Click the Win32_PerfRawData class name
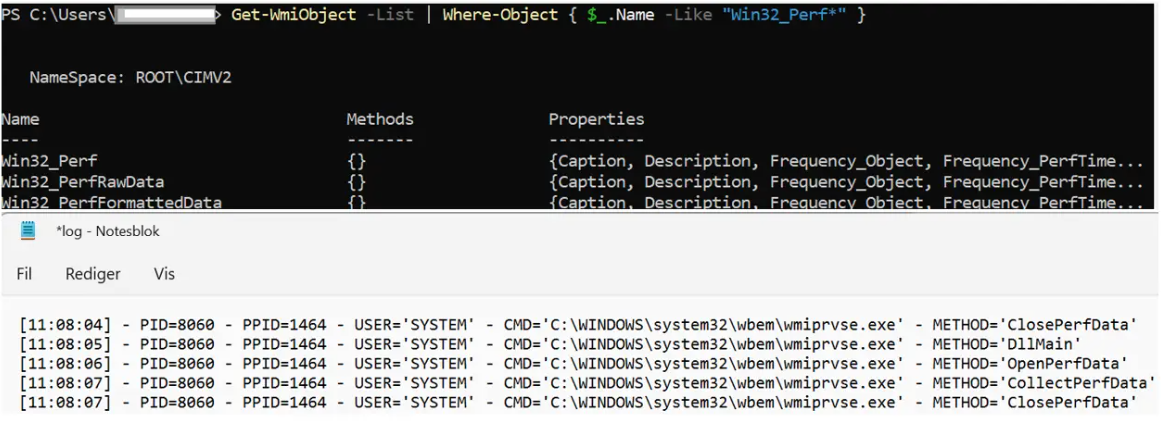The image size is (1161, 421). point(82,182)
